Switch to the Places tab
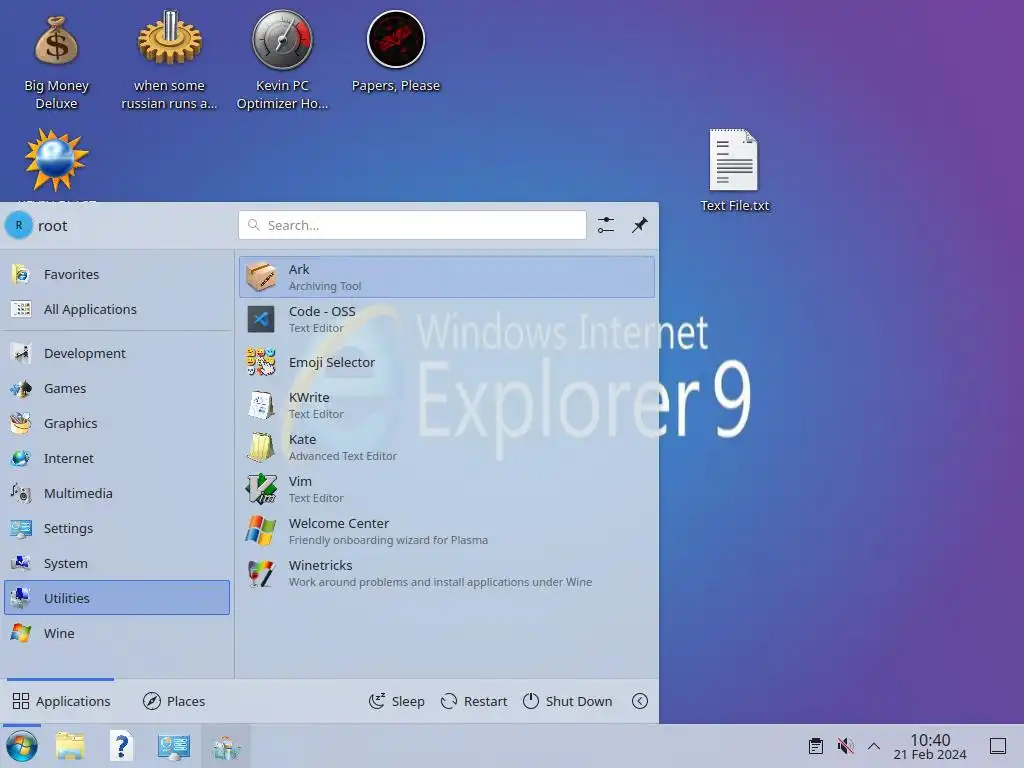The height and width of the screenshot is (768, 1024). point(174,701)
